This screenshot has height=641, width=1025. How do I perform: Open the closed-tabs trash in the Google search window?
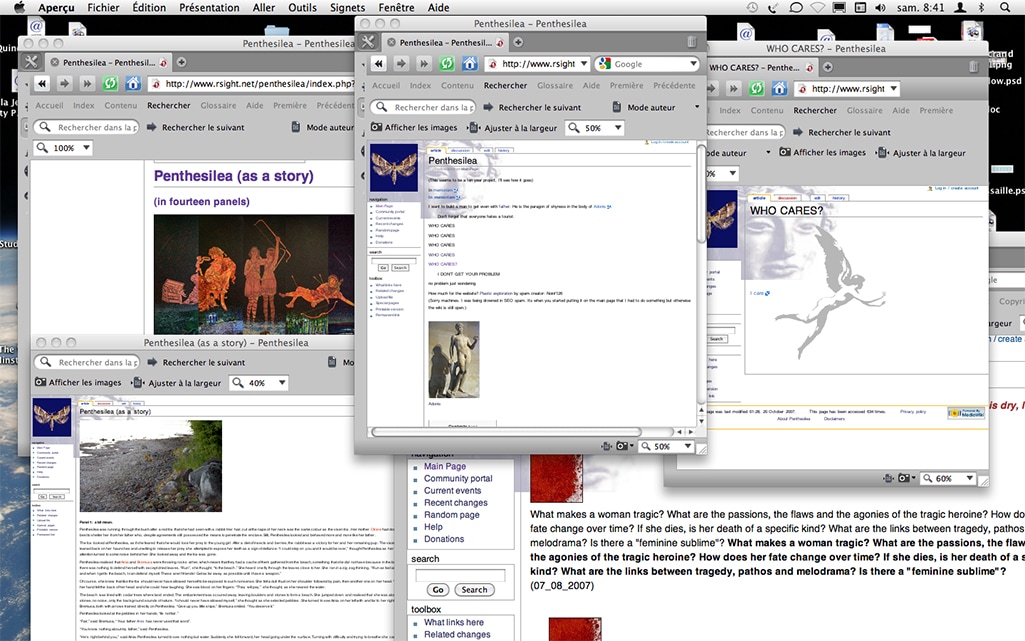pos(692,42)
